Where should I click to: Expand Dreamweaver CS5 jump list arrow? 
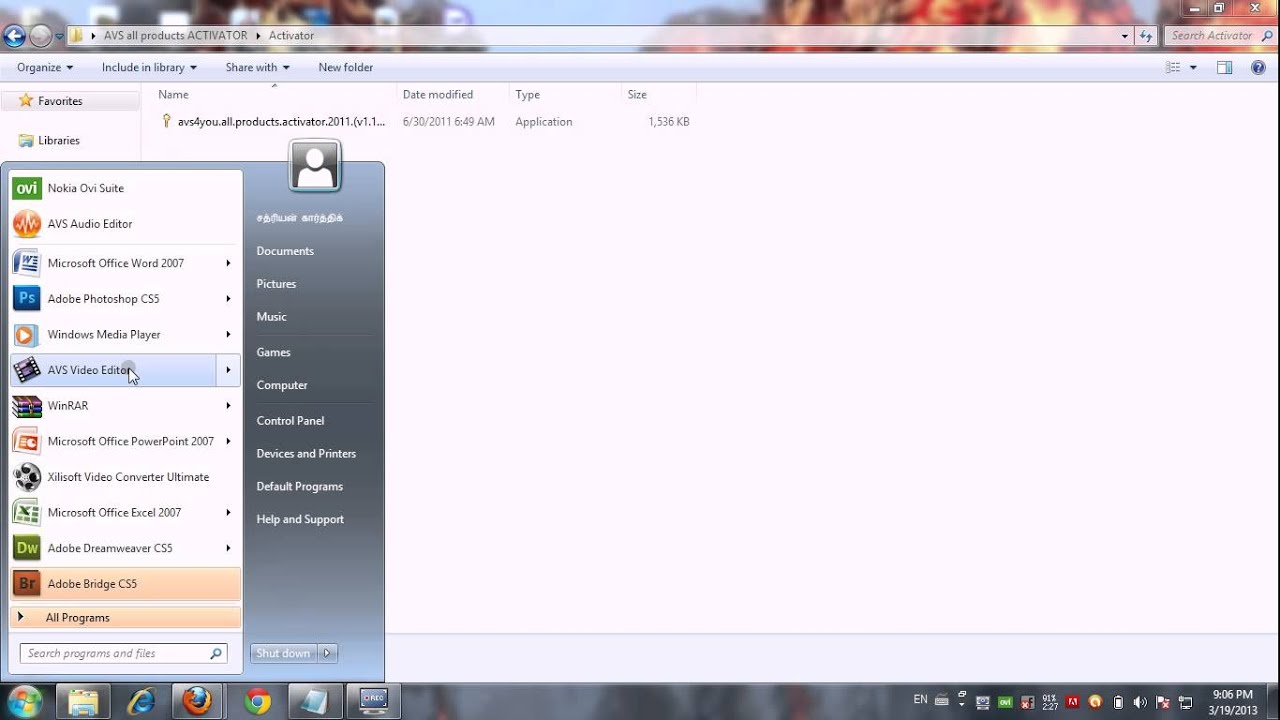pyautogui.click(x=228, y=548)
